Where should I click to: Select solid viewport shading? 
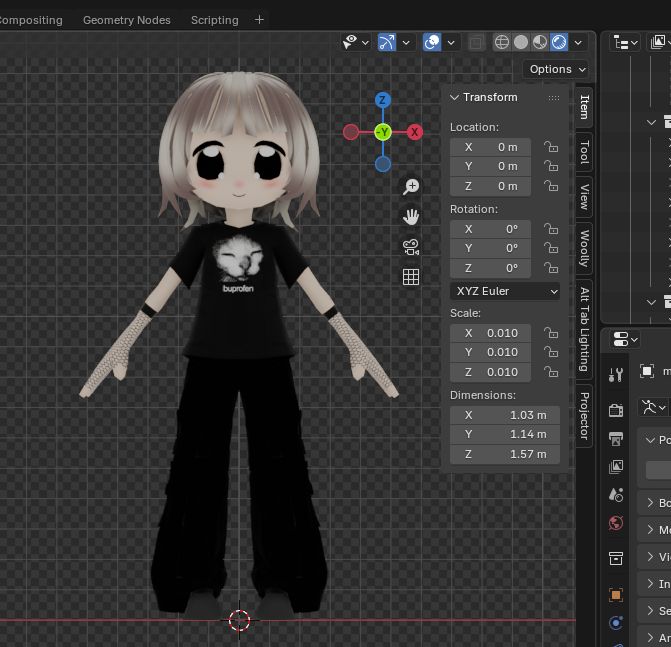click(x=521, y=42)
